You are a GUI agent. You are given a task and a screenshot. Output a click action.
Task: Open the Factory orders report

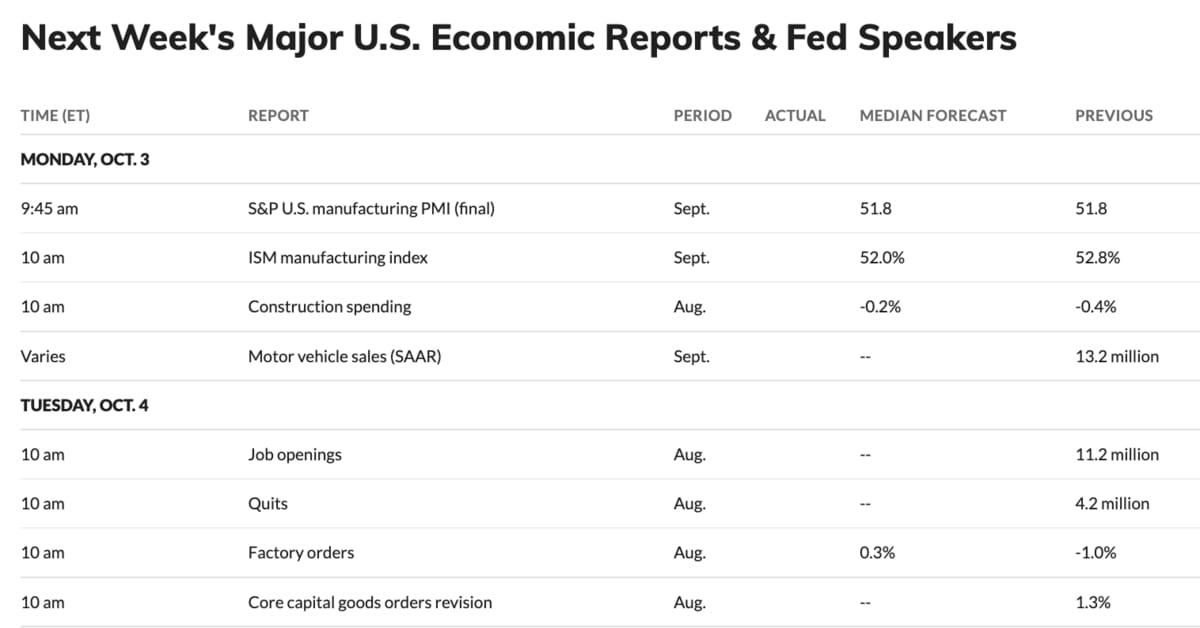point(300,553)
